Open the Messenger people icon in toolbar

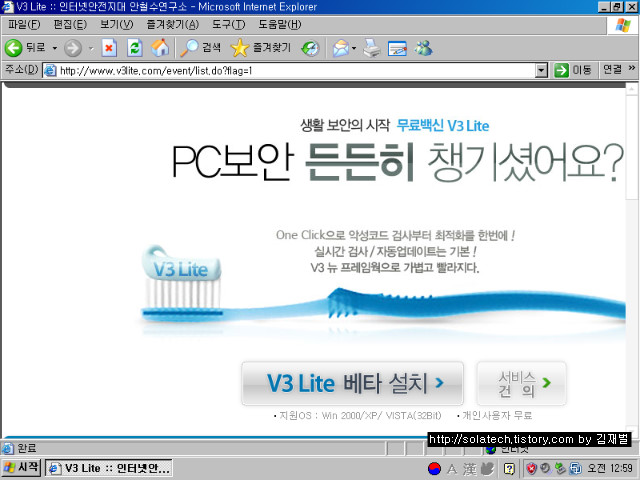tap(423, 48)
